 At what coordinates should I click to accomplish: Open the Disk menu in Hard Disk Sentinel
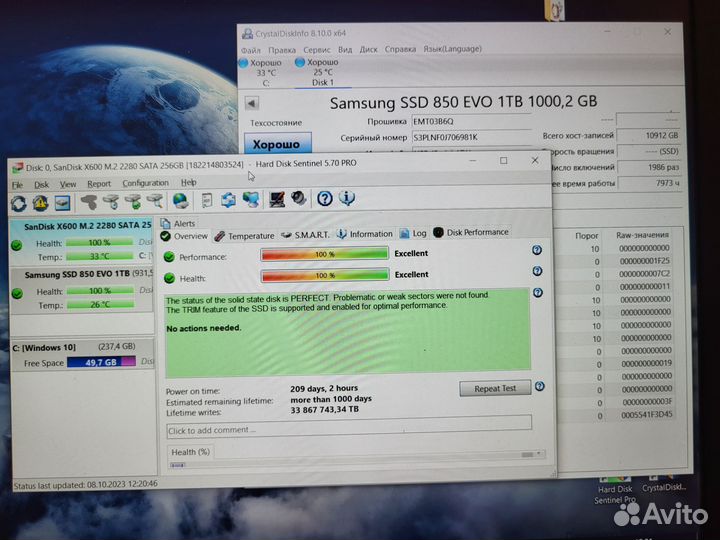(41, 185)
